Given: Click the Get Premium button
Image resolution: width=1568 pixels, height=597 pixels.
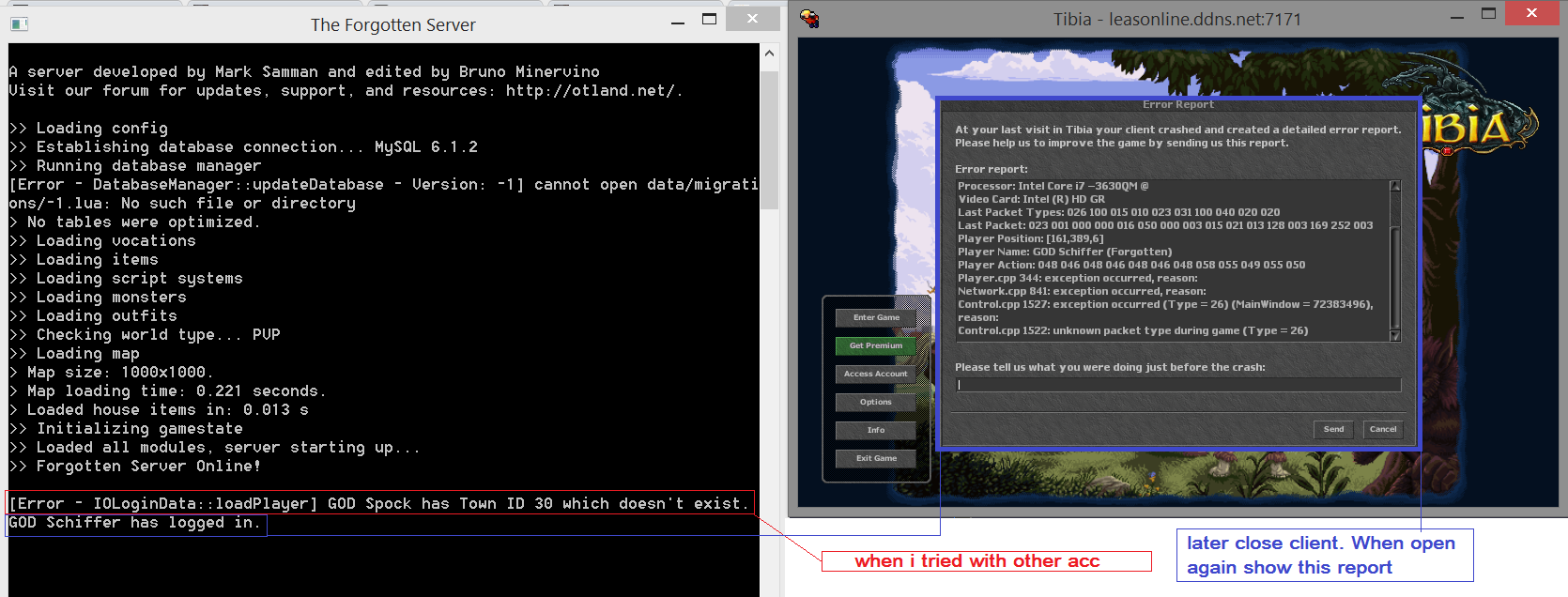Looking at the screenshot, I should tap(876, 345).
